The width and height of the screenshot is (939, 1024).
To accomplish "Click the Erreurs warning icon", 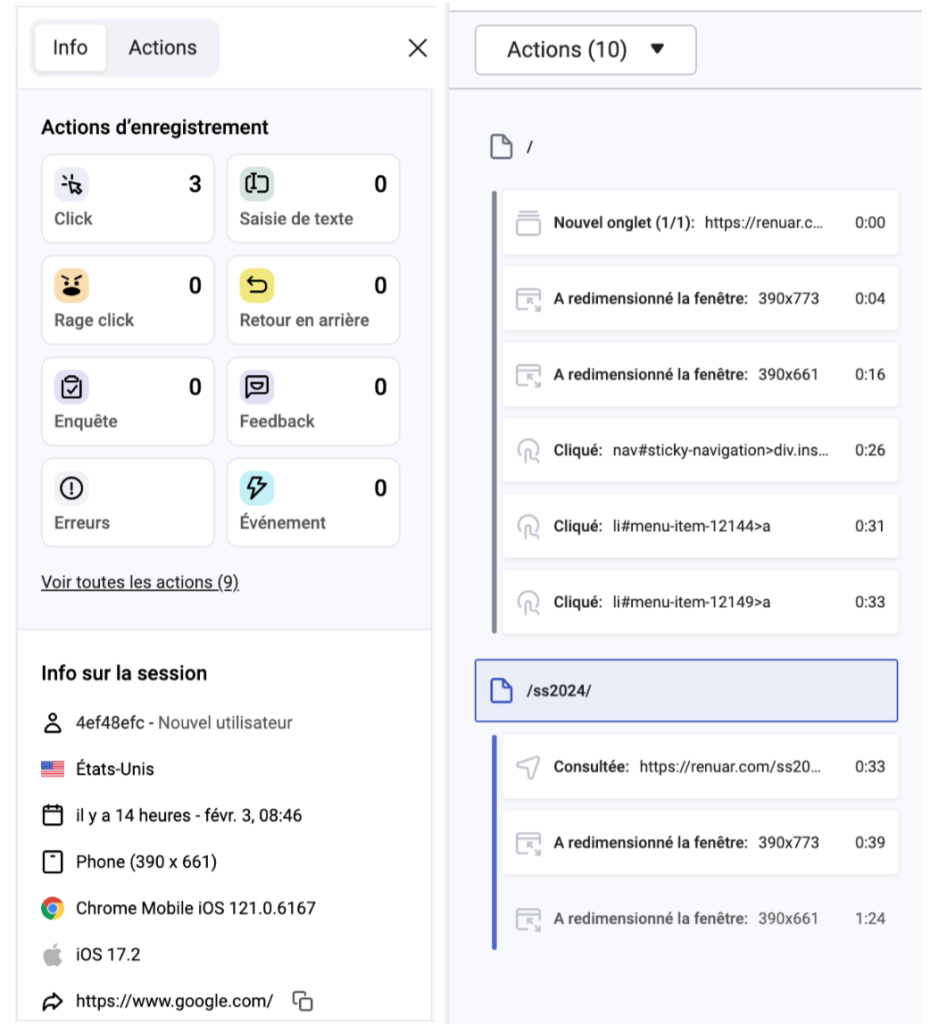I will (71, 488).
